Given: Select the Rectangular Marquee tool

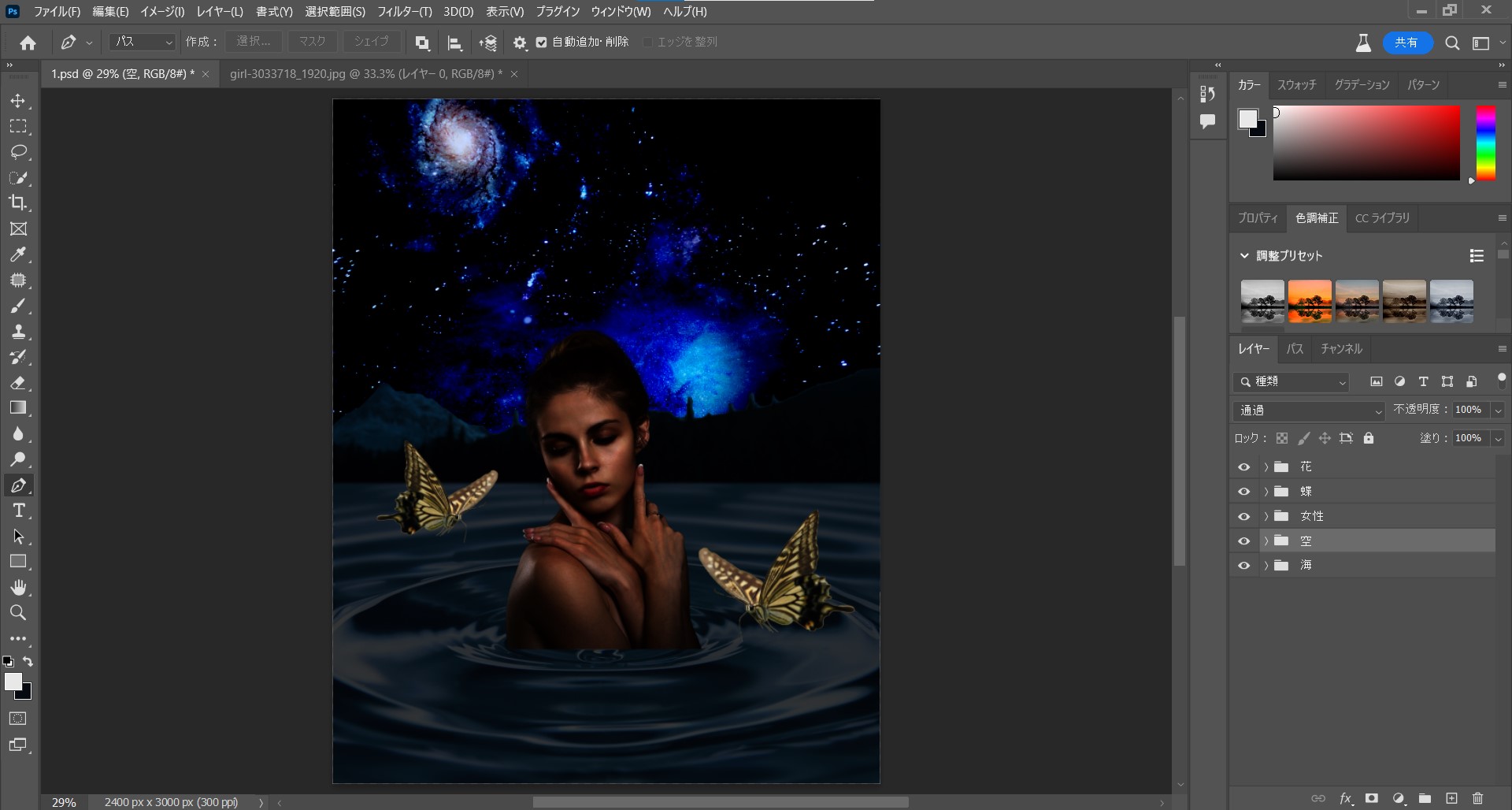Looking at the screenshot, I should click(18, 126).
